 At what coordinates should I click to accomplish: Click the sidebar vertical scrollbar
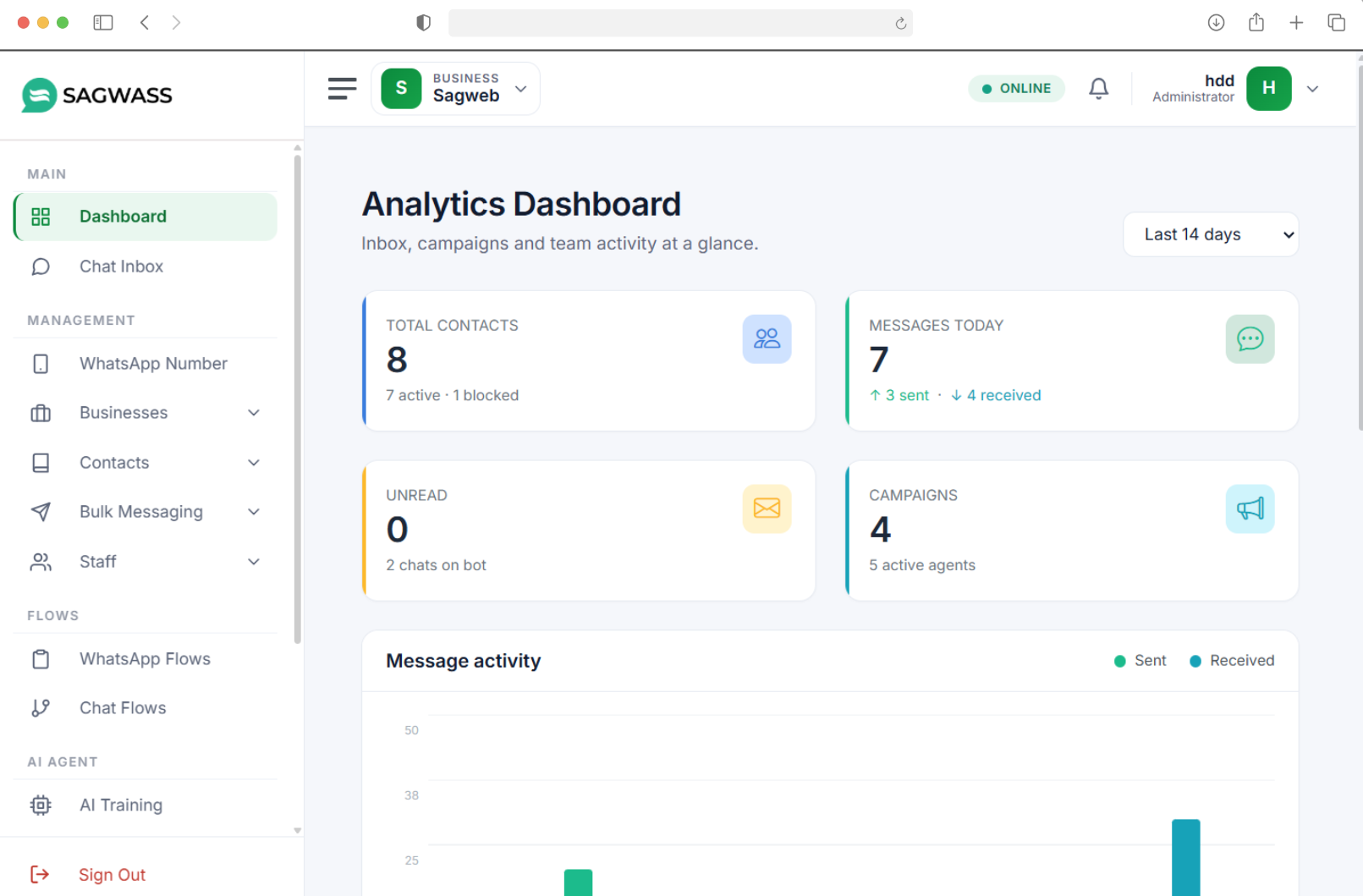(297, 398)
